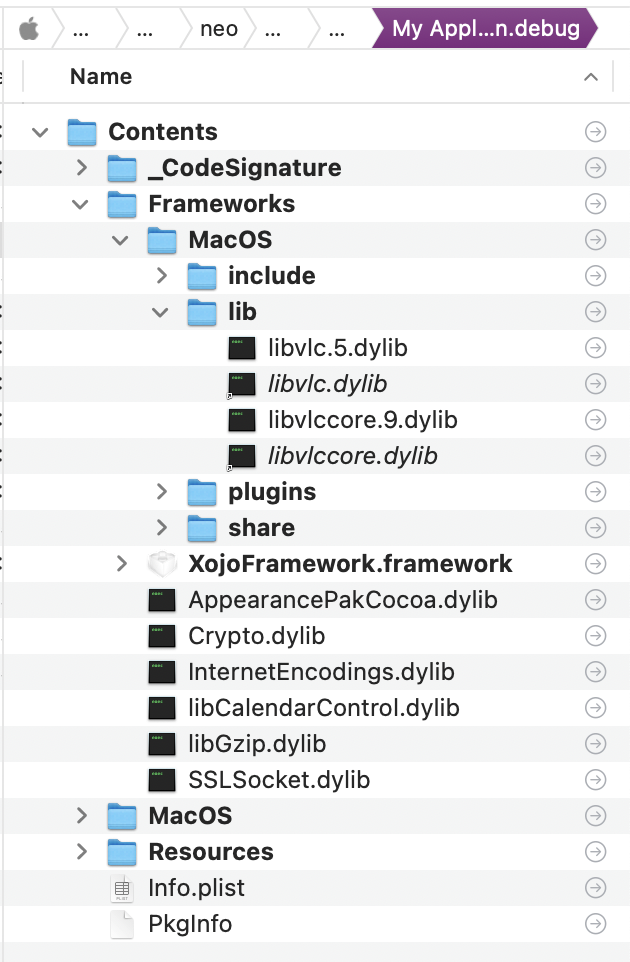Sort by the Name column header
Screen dimensions: 630x962
101,77
